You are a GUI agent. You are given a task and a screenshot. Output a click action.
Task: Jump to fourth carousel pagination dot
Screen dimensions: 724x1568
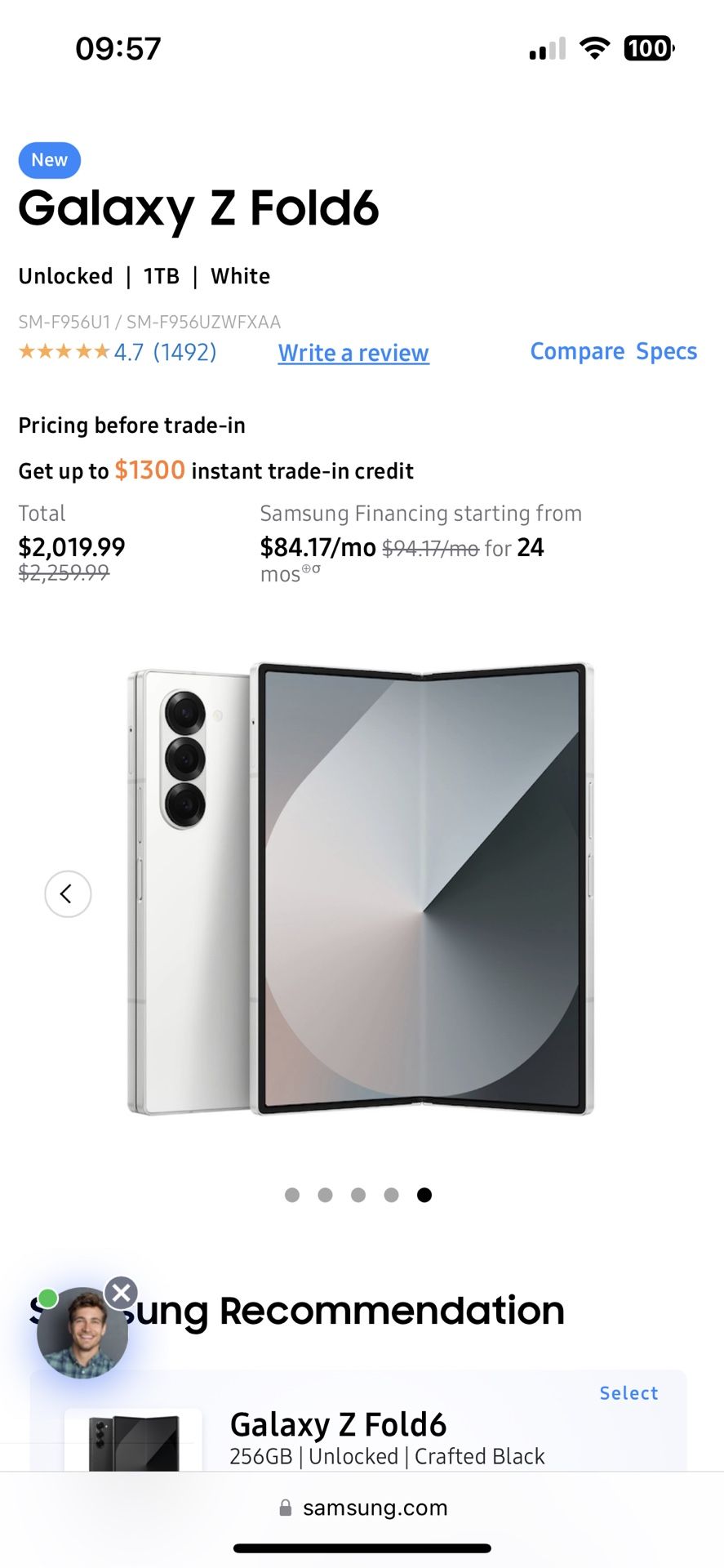[x=391, y=1195]
